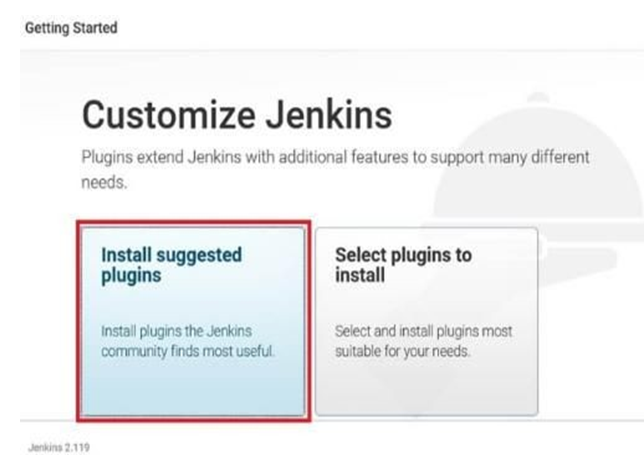The height and width of the screenshot is (476, 644).
Task: Select the 'Install suggested plugins' bold title text
Action: tap(171, 265)
